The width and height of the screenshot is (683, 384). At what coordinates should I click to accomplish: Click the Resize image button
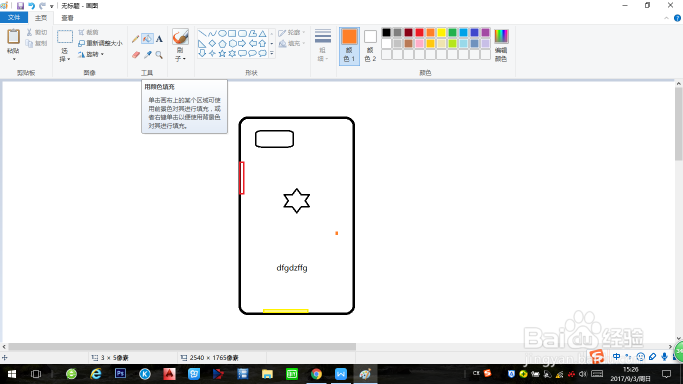(100, 43)
